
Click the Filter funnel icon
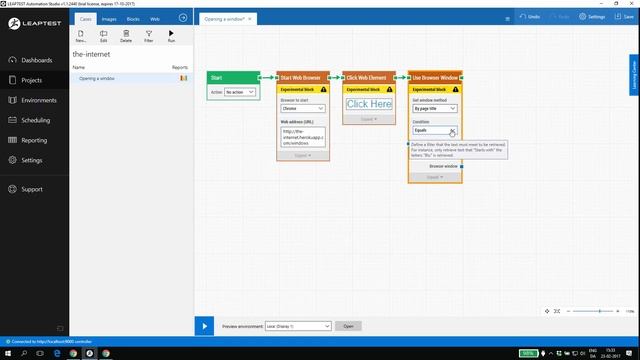tap(149, 36)
